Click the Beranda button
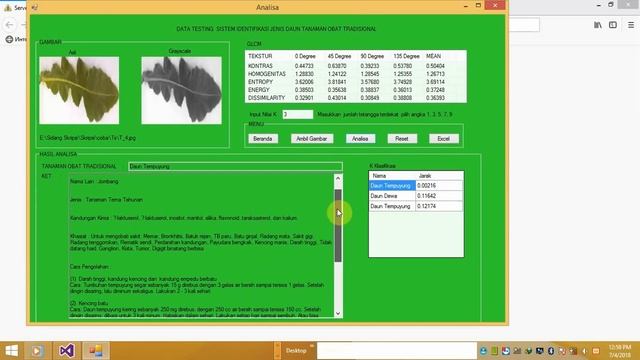Image resolution: width=640 pixels, height=360 pixels. pyautogui.click(x=262, y=139)
